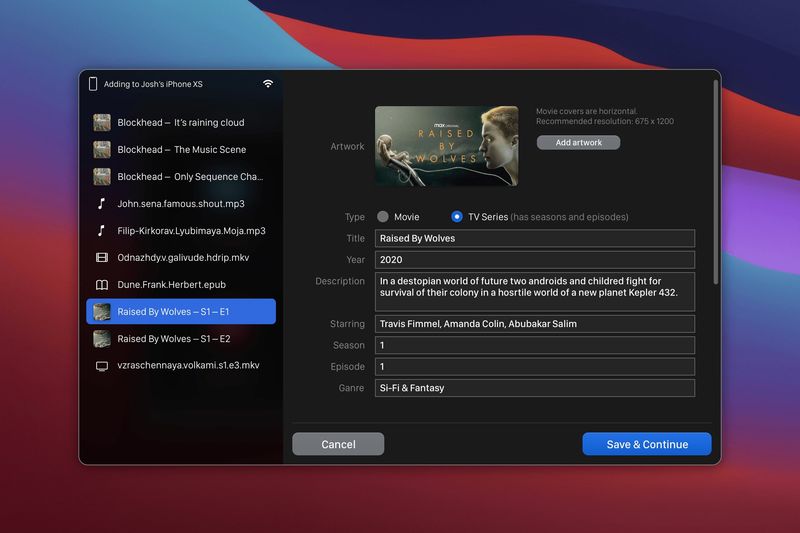Image resolution: width=800 pixels, height=533 pixels.
Task: Select file name John.sena.famous.shout.mp3
Action: (x=181, y=204)
